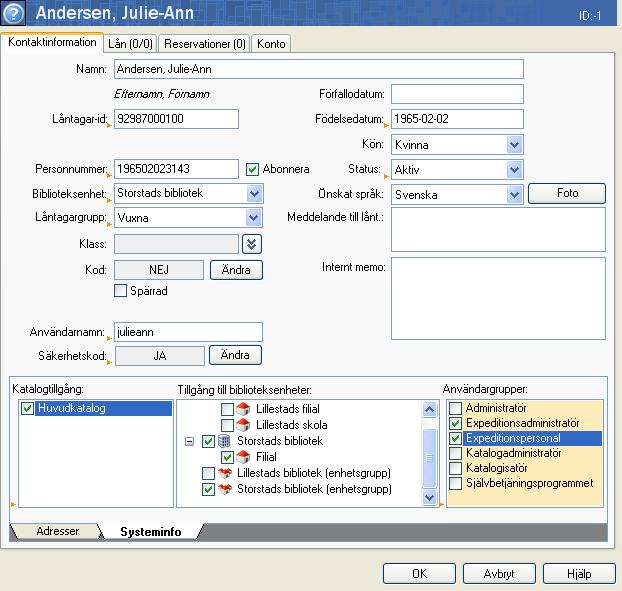Click the Meddelande till lånt. text box

tap(498, 230)
